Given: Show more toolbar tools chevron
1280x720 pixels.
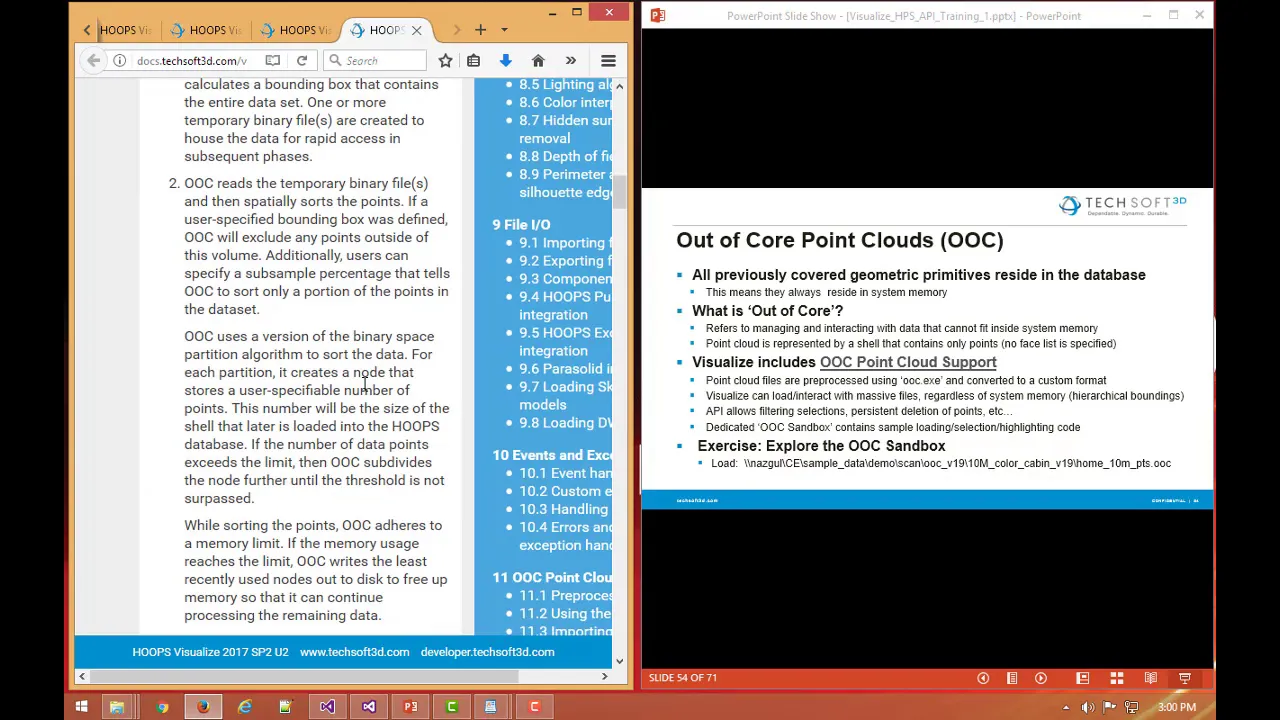Looking at the screenshot, I should tap(570, 61).
